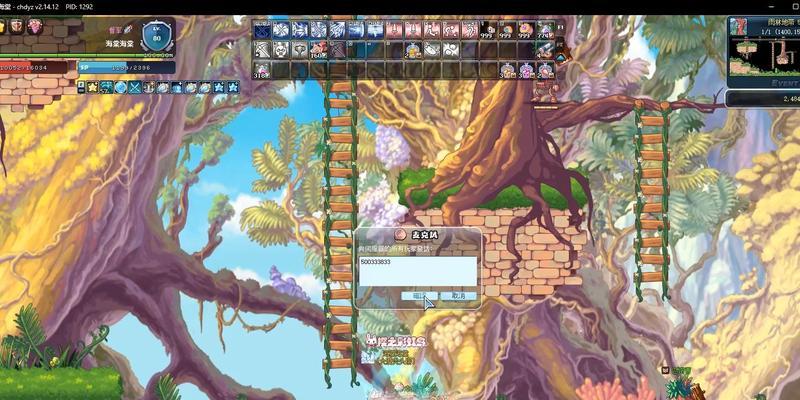800x400 pixels.
Task: Select the silver sword skill starting the second hotbar row
Action: (x=262, y=49)
